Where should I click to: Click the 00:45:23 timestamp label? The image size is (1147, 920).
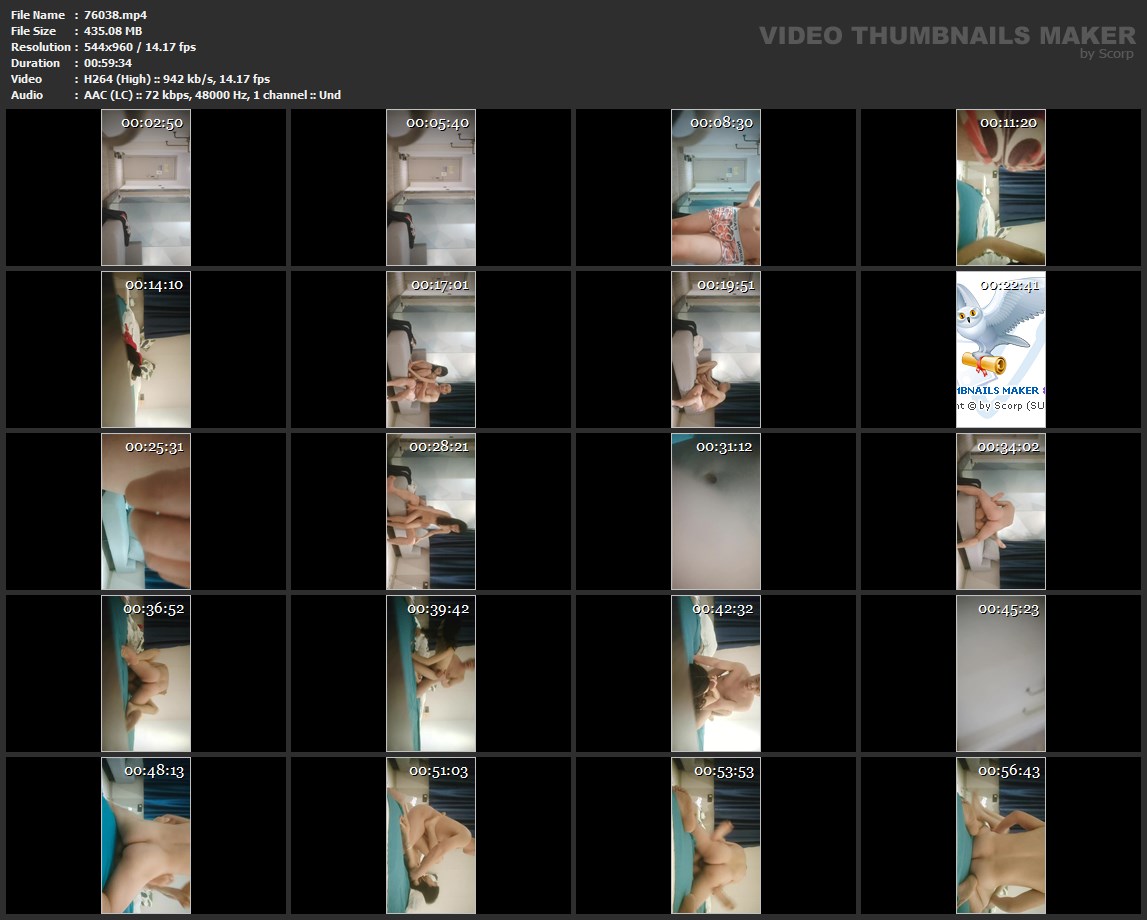click(x=1009, y=609)
